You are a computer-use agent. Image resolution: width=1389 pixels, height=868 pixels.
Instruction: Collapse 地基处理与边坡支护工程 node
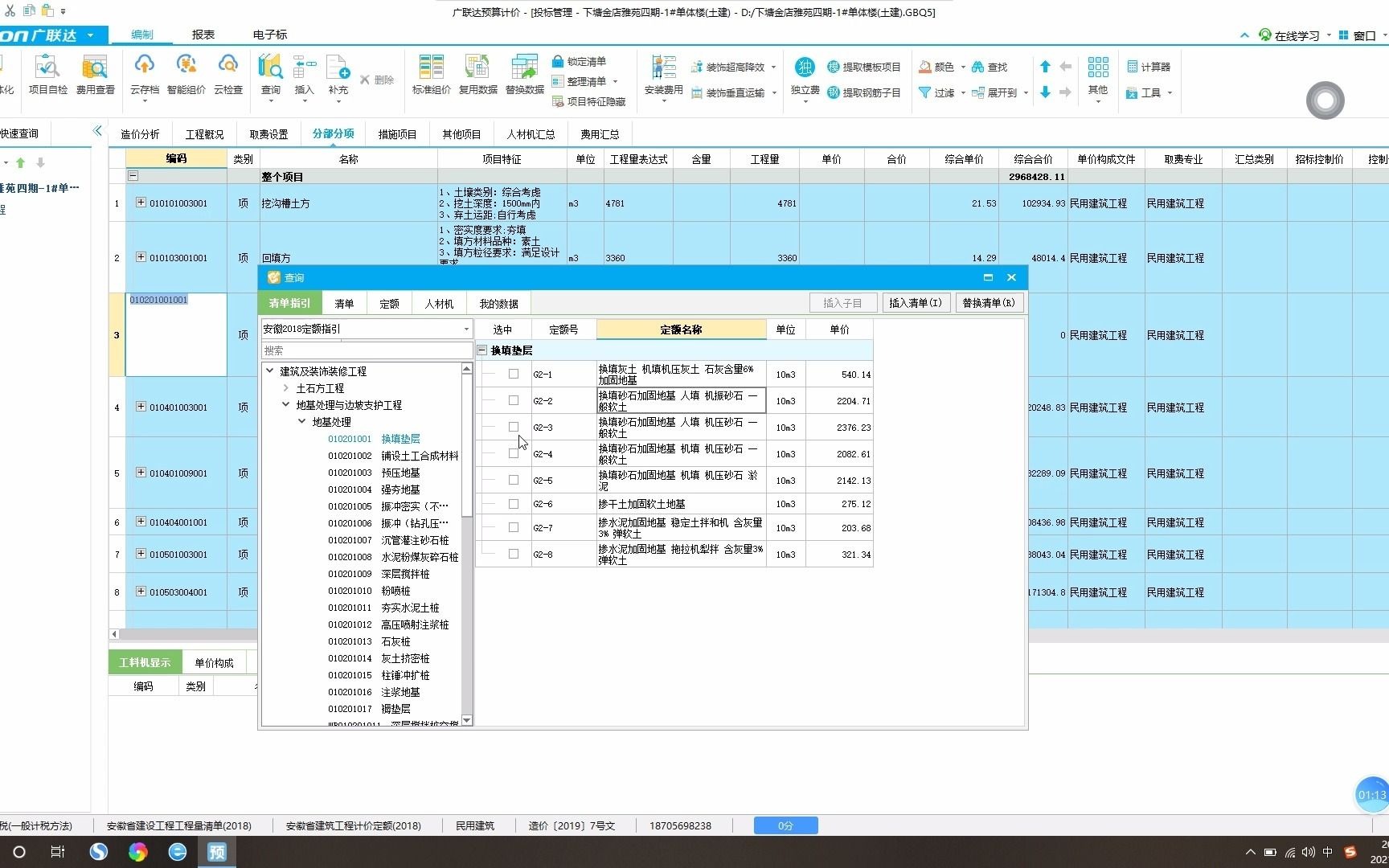286,404
